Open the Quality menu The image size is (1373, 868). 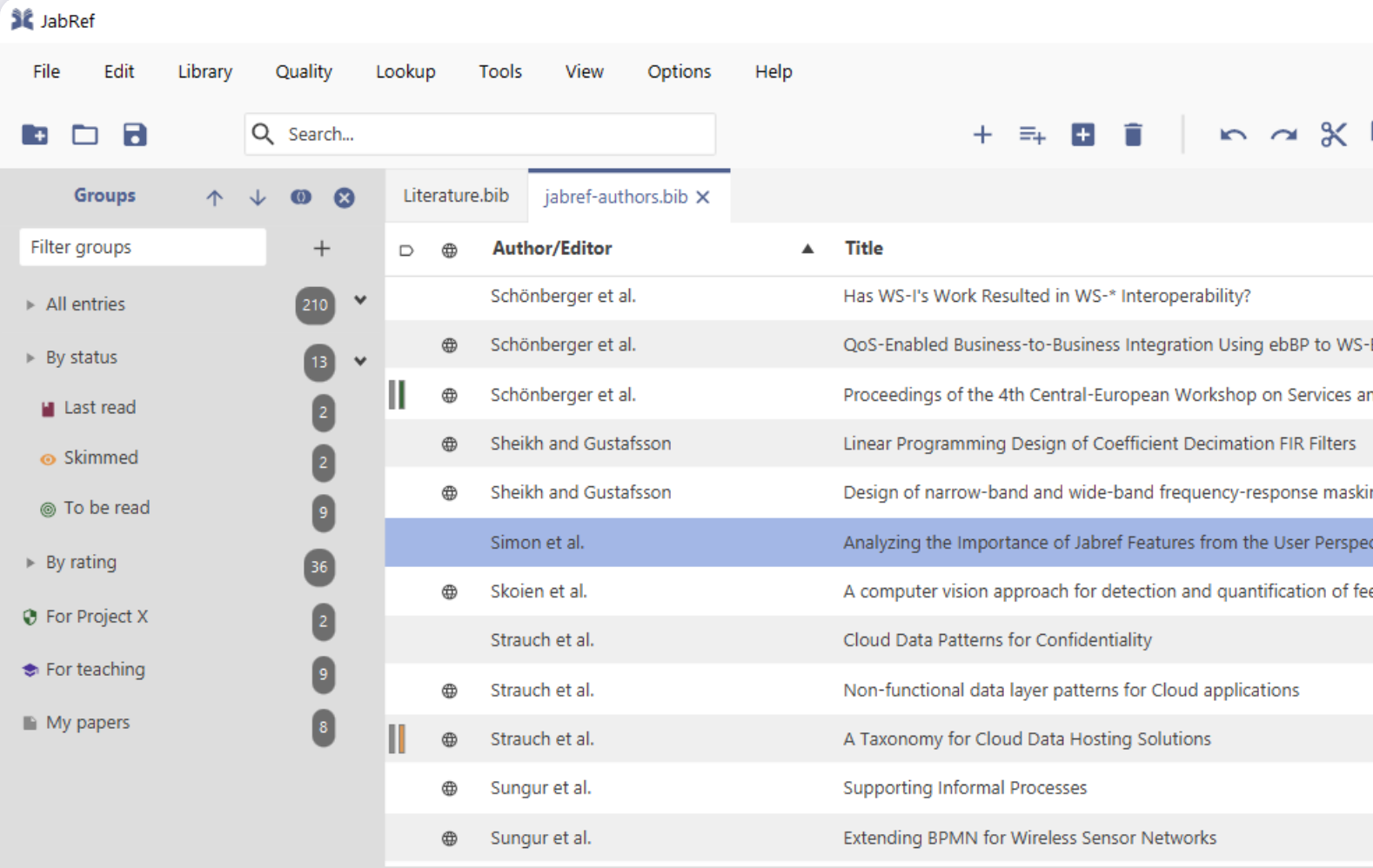click(304, 71)
